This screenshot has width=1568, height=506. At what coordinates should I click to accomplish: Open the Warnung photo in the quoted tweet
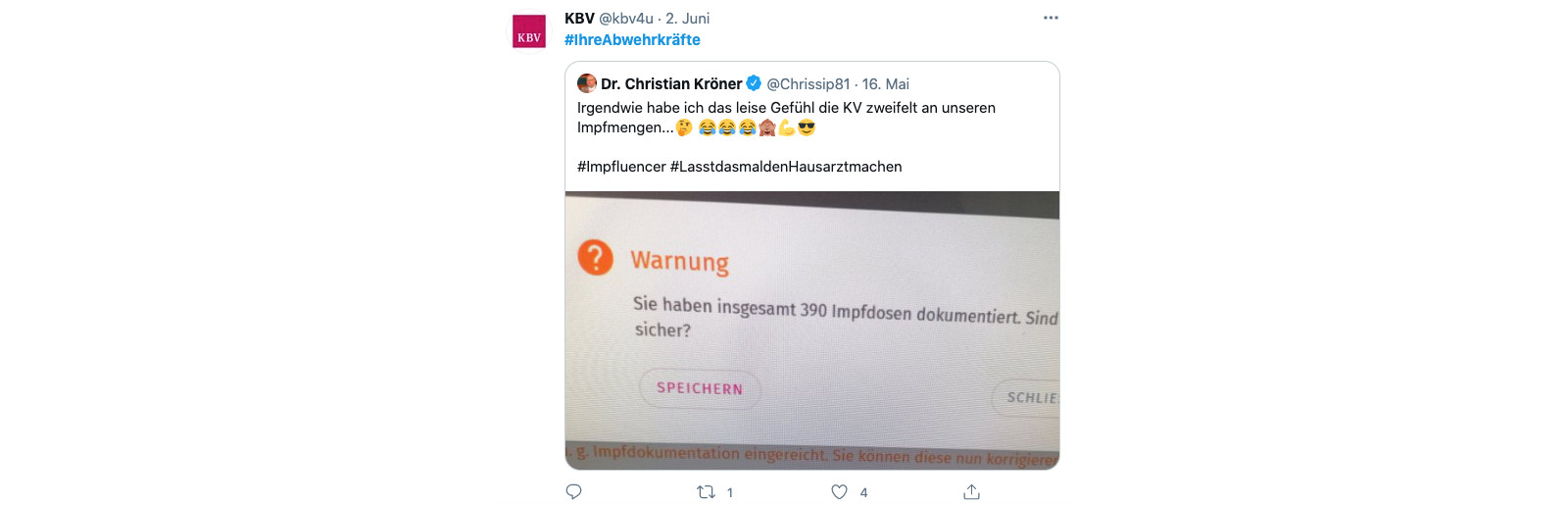(812, 330)
